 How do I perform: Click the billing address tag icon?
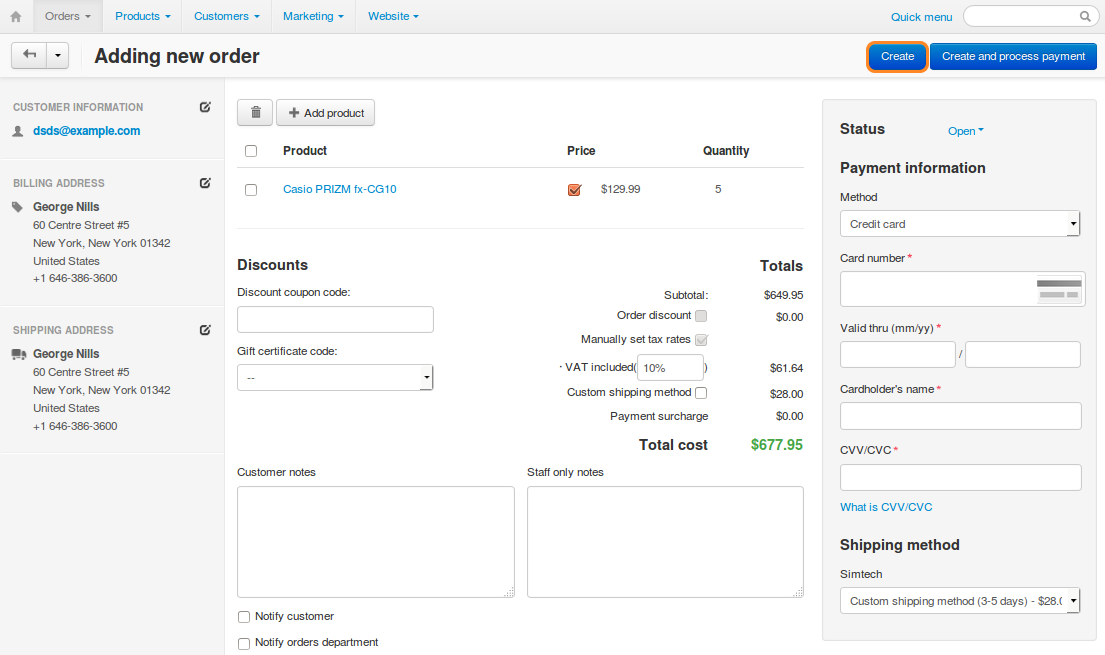coord(18,207)
